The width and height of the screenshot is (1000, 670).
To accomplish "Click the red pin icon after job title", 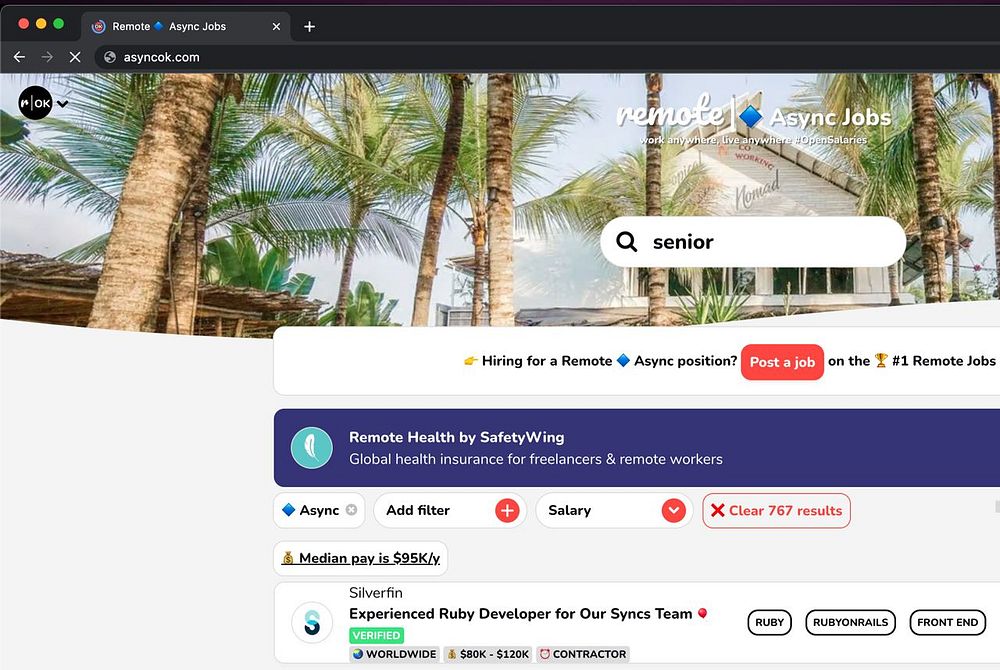I will coord(702,613).
